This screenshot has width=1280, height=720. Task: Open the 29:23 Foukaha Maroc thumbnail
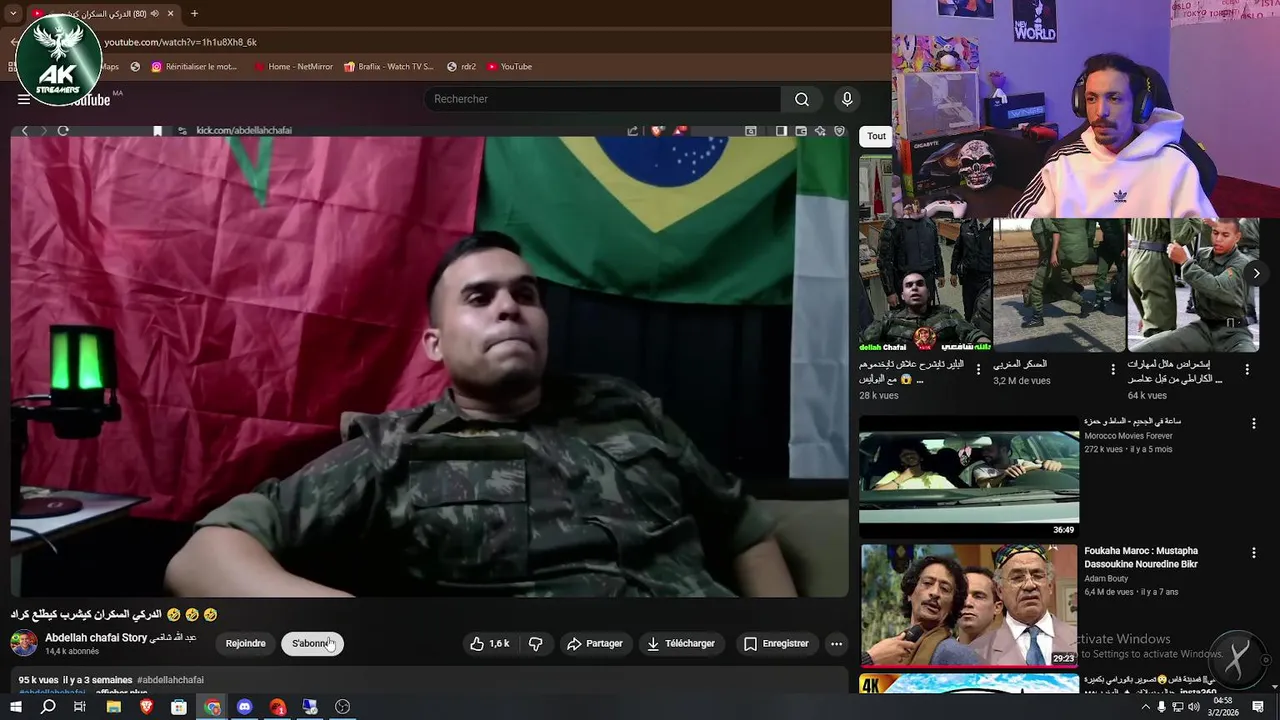click(x=969, y=605)
